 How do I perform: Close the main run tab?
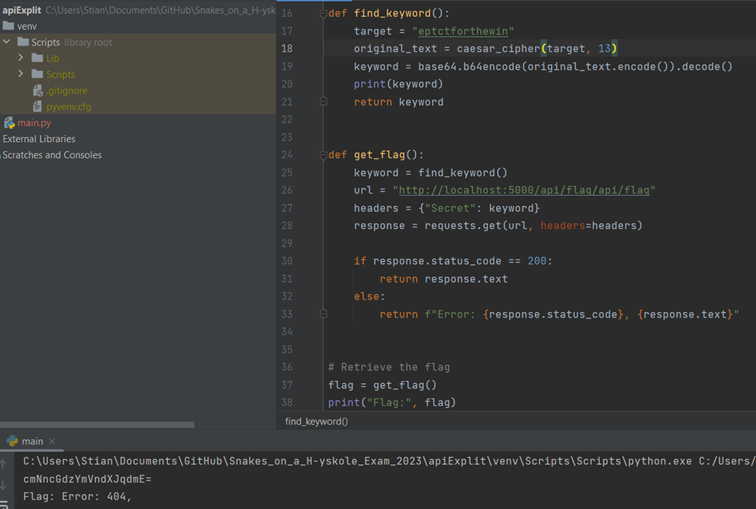[x=52, y=442]
